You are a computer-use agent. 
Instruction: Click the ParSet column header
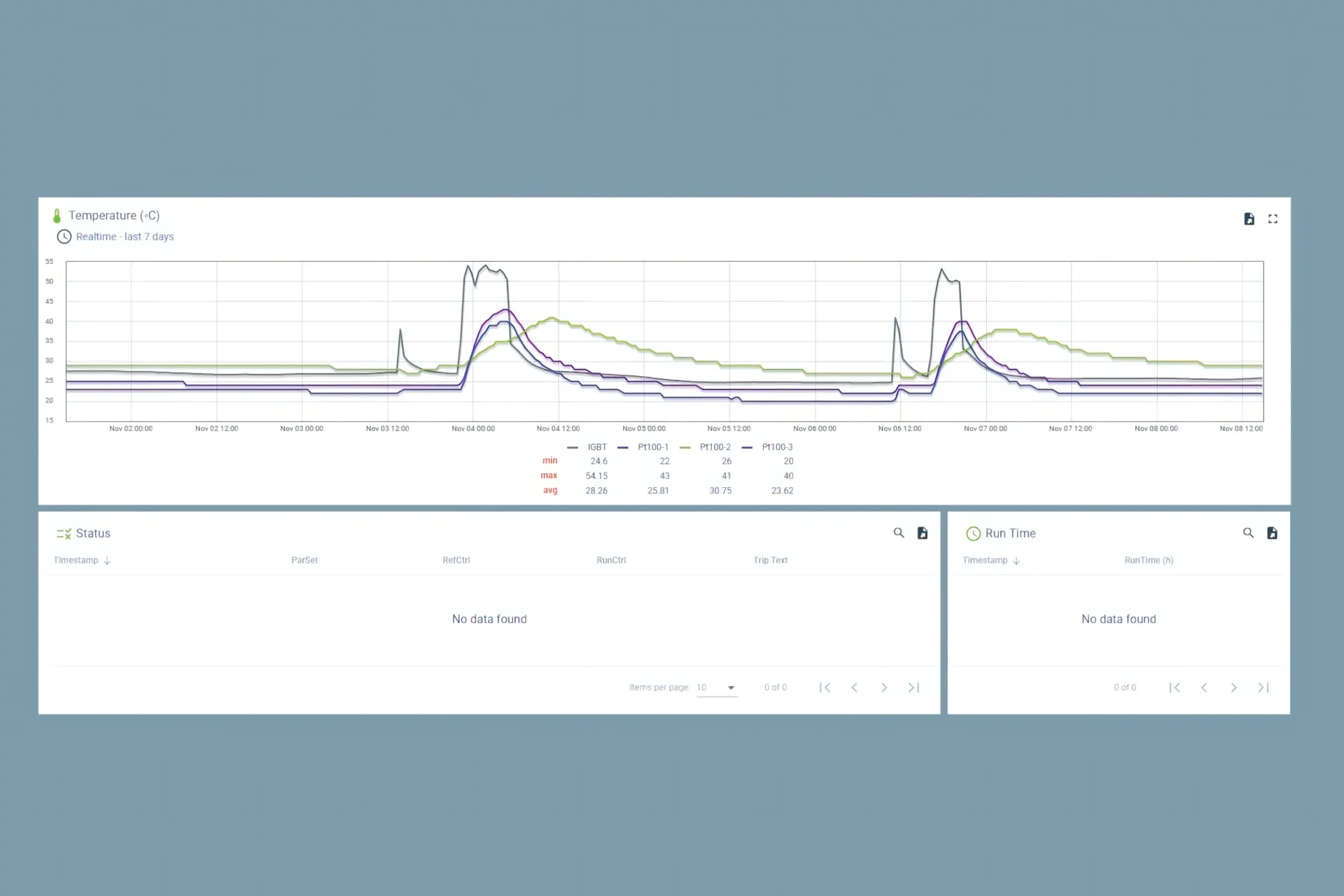point(304,561)
